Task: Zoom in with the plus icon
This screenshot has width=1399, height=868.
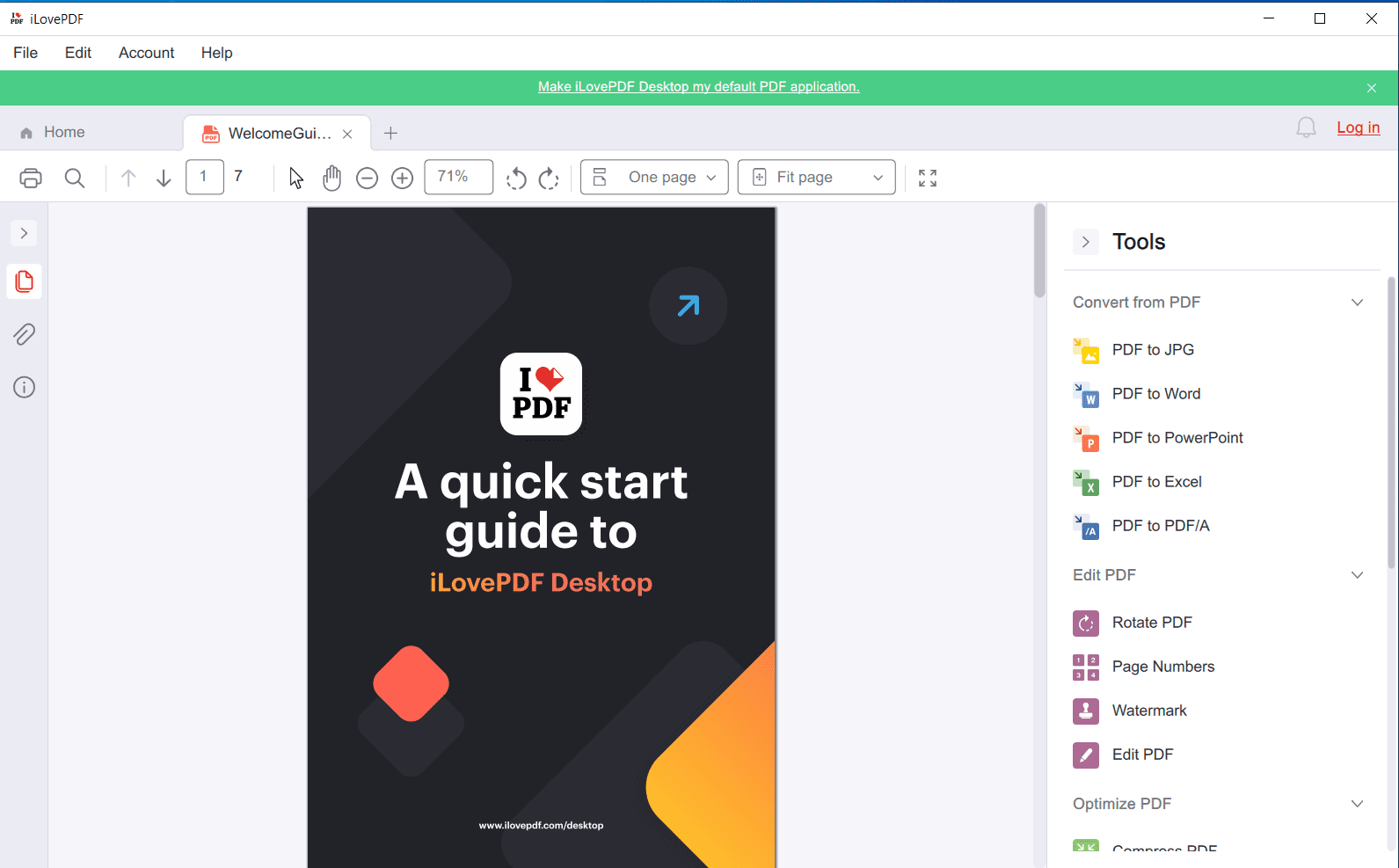Action: (402, 179)
